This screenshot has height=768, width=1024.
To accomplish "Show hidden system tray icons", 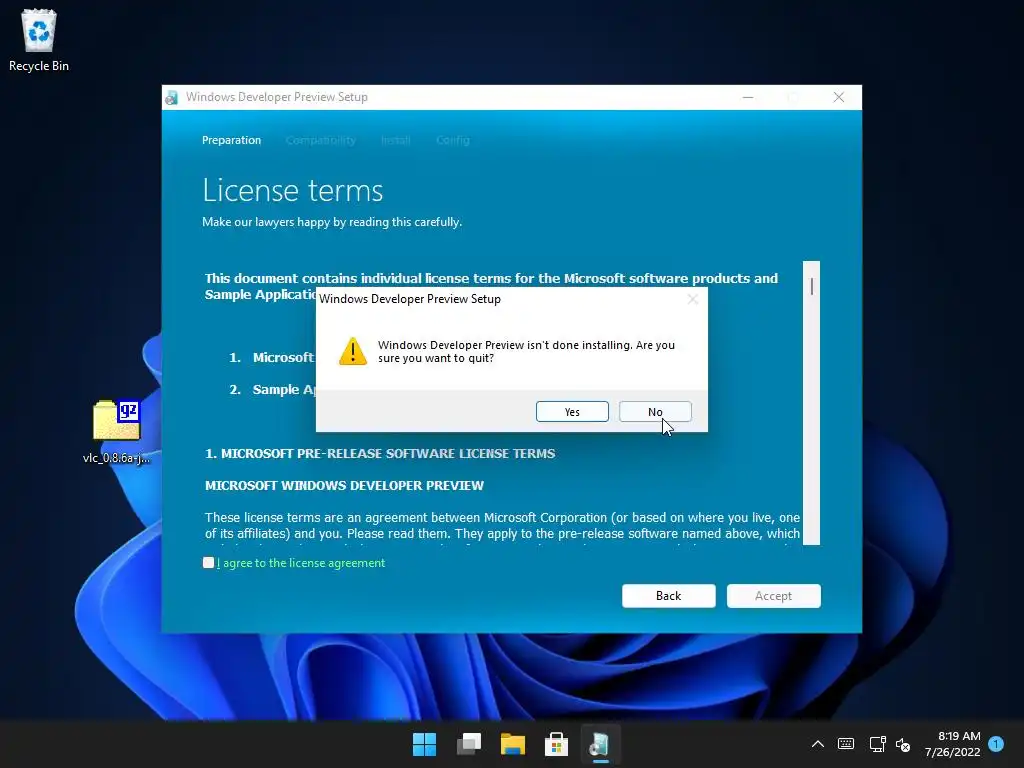I will [x=818, y=744].
